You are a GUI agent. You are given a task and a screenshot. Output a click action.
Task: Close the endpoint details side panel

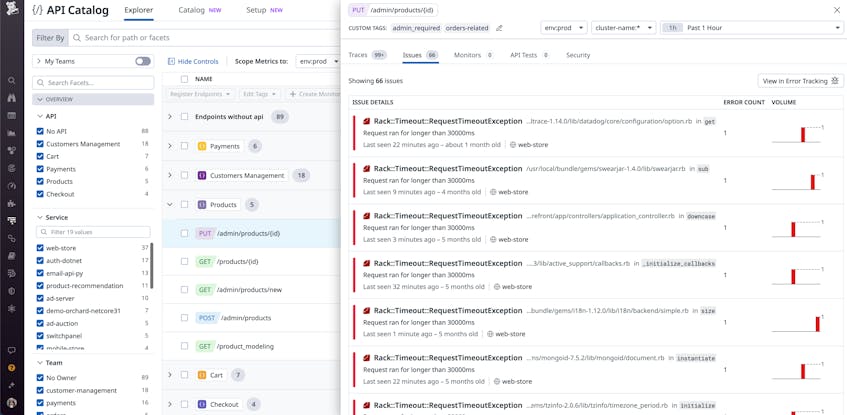coord(837,10)
